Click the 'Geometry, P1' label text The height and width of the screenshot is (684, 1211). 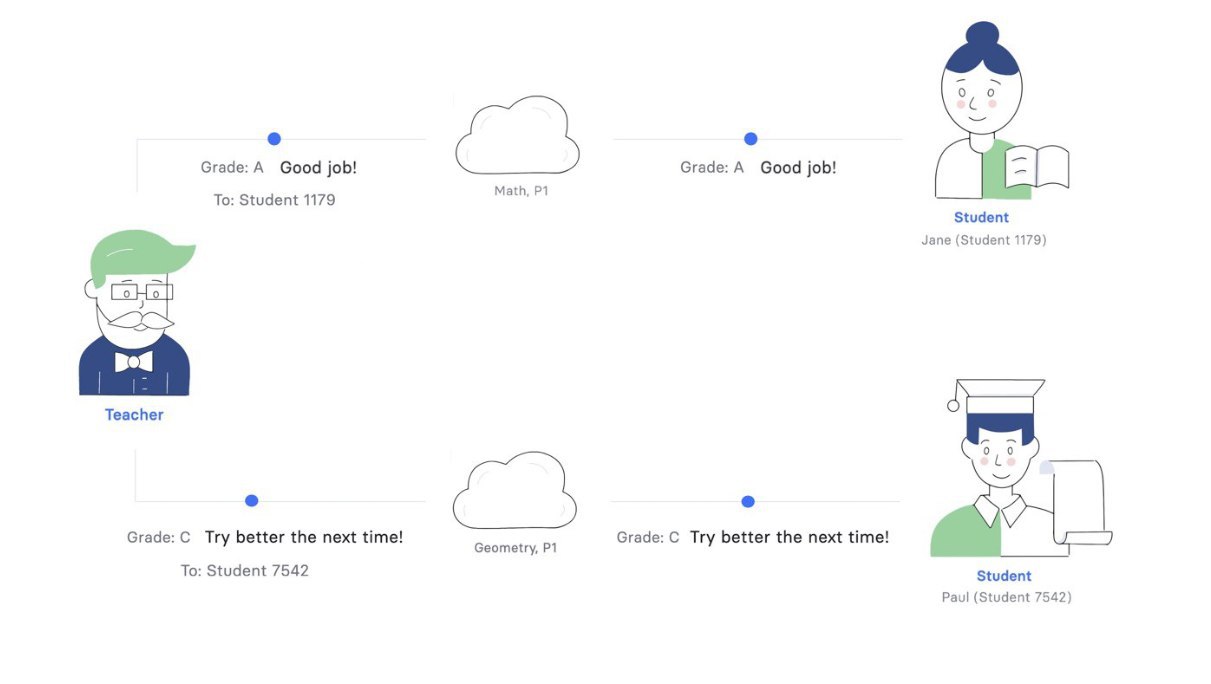pyautogui.click(x=516, y=548)
